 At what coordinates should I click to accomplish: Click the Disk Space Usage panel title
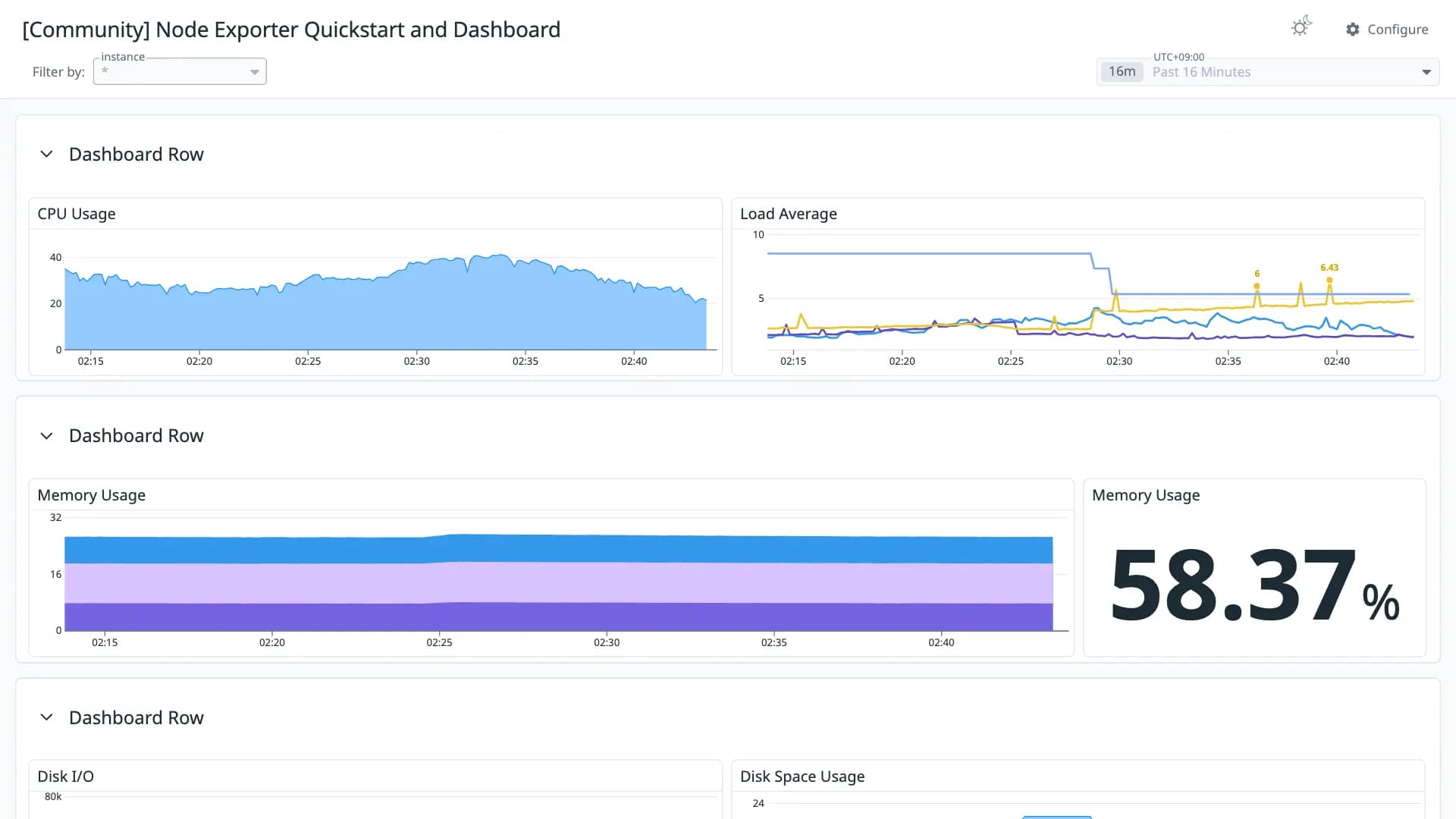tap(802, 777)
